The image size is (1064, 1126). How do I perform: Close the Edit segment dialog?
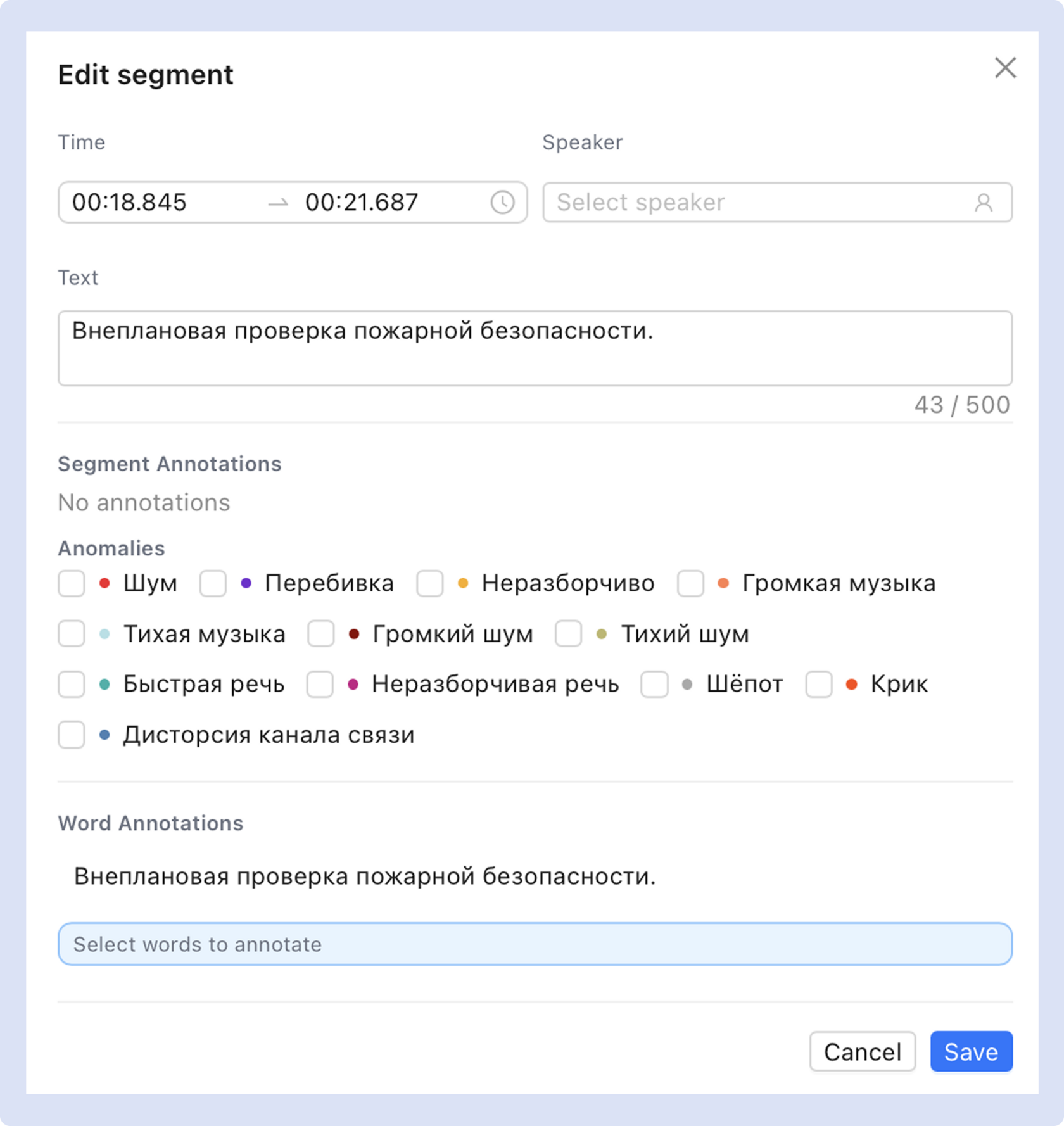[1005, 68]
